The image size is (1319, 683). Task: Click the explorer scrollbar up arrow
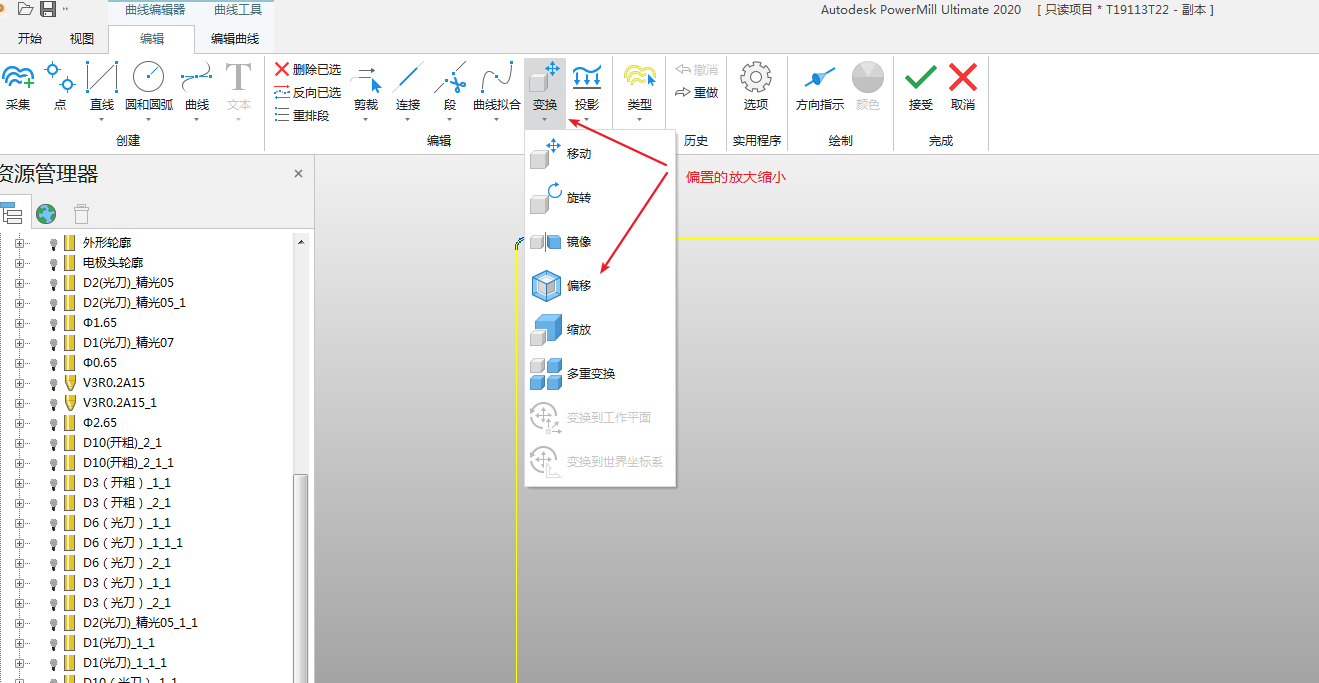click(300, 241)
